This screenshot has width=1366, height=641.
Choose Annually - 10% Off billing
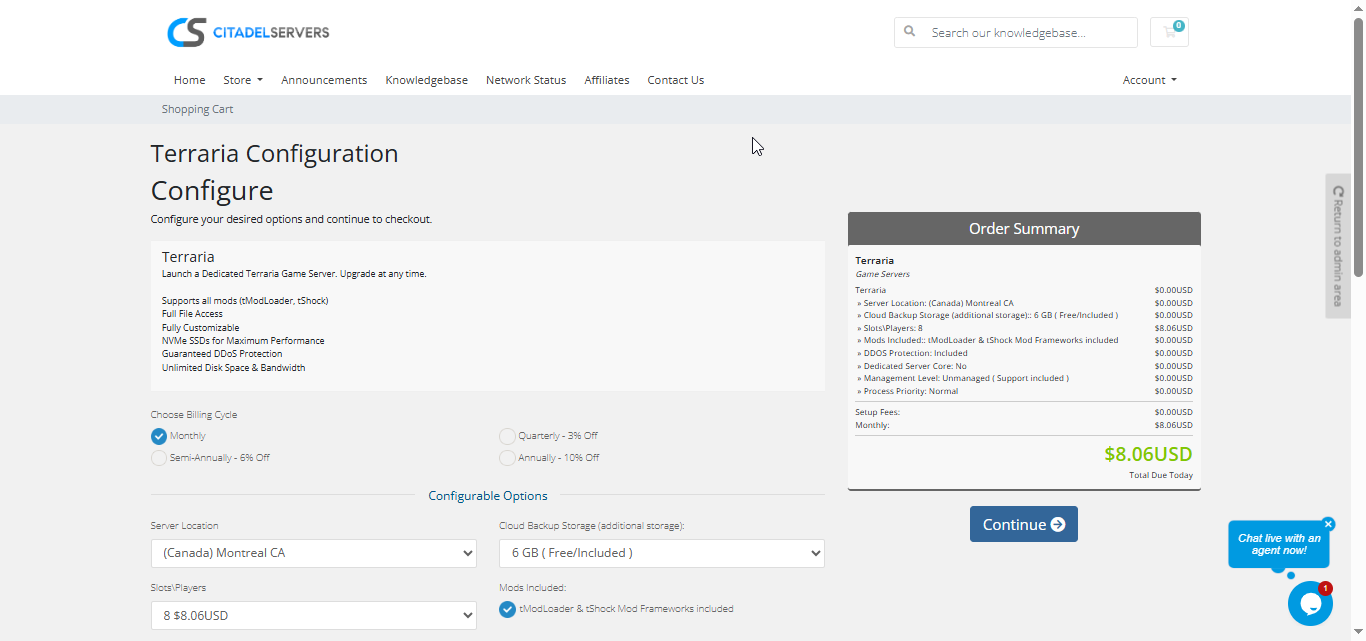[507, 458]
